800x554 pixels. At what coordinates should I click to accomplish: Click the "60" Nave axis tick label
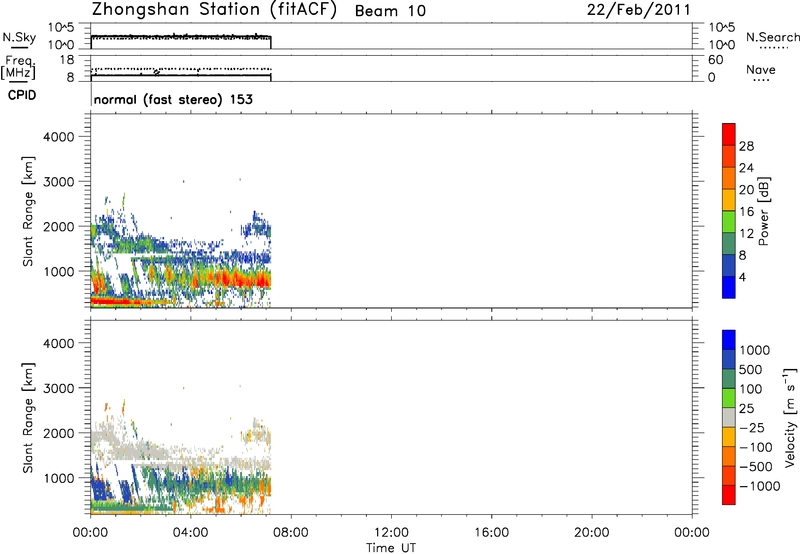pos(715,60)
